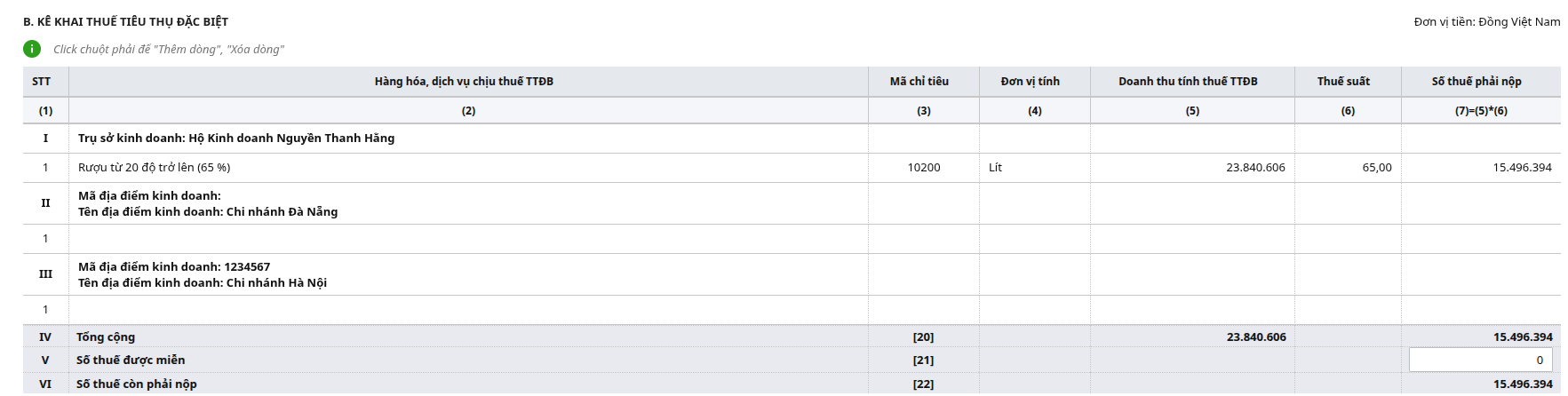Click the tax payable amount 15.496.394 in row 1
The width and height of the screenshot is (1568, 396).
click(1522, 168)
